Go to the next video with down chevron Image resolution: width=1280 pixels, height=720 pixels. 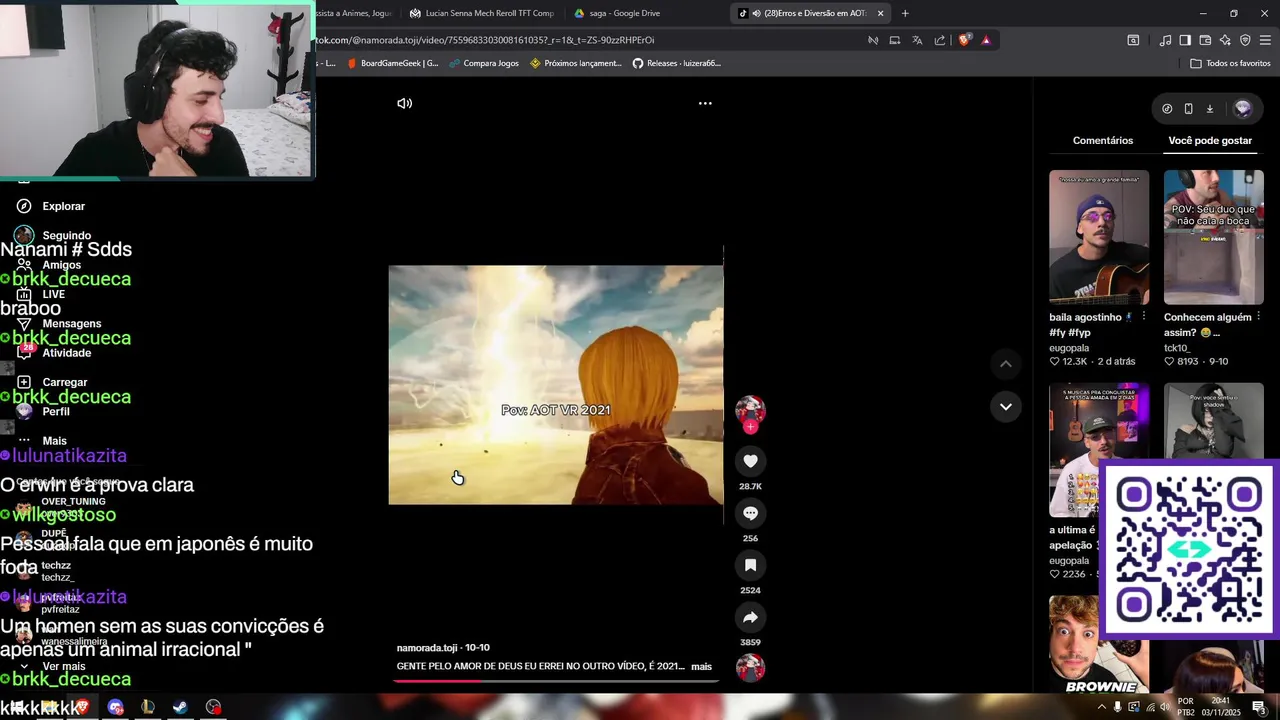[x=1006, y=406]
